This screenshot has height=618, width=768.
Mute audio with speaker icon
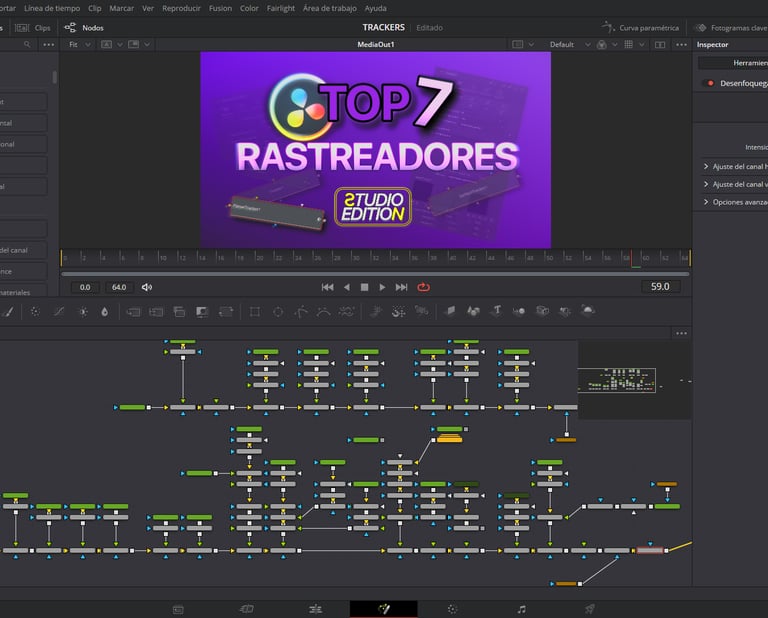146,287
